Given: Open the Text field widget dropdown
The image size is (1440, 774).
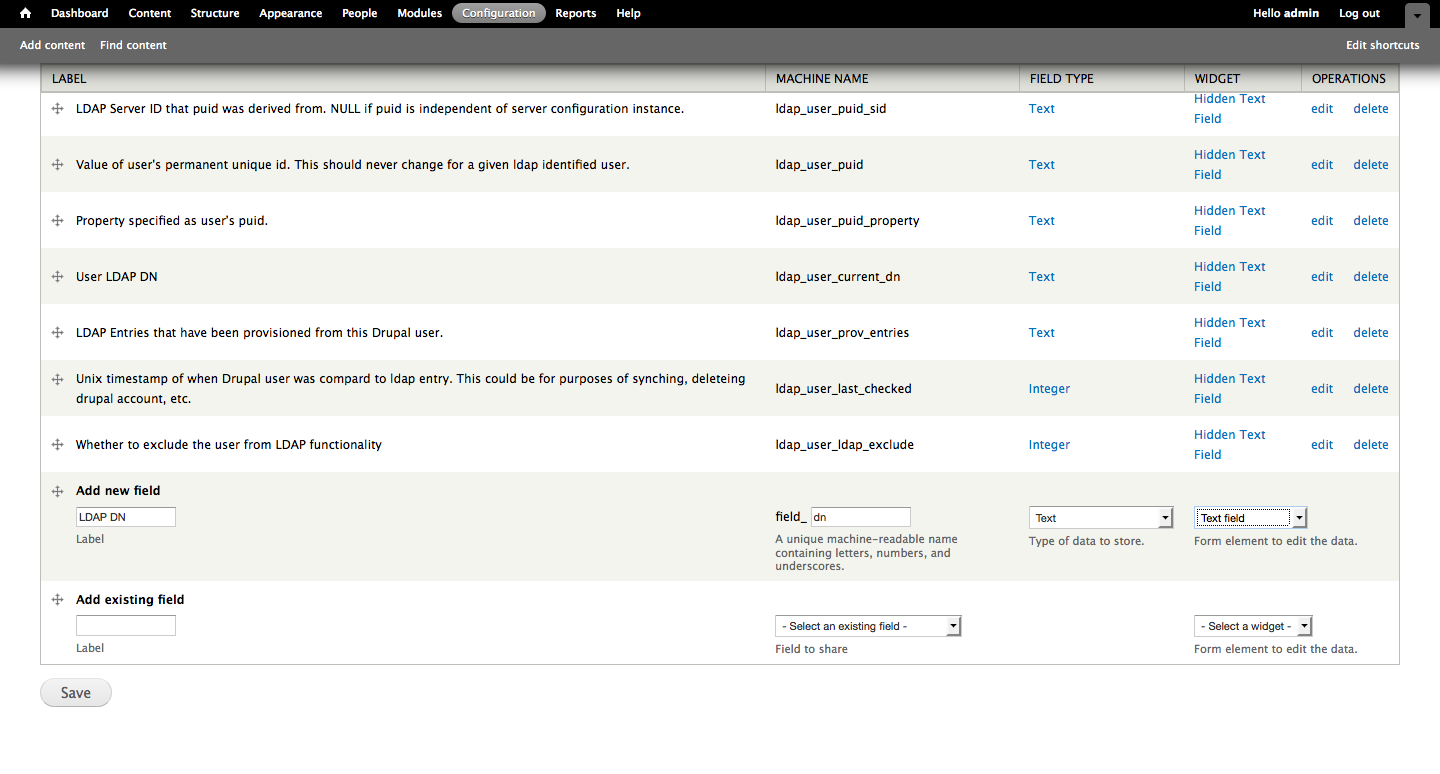Looking at the screenshot, I should pyautogui.click(x=1250, y=518).
